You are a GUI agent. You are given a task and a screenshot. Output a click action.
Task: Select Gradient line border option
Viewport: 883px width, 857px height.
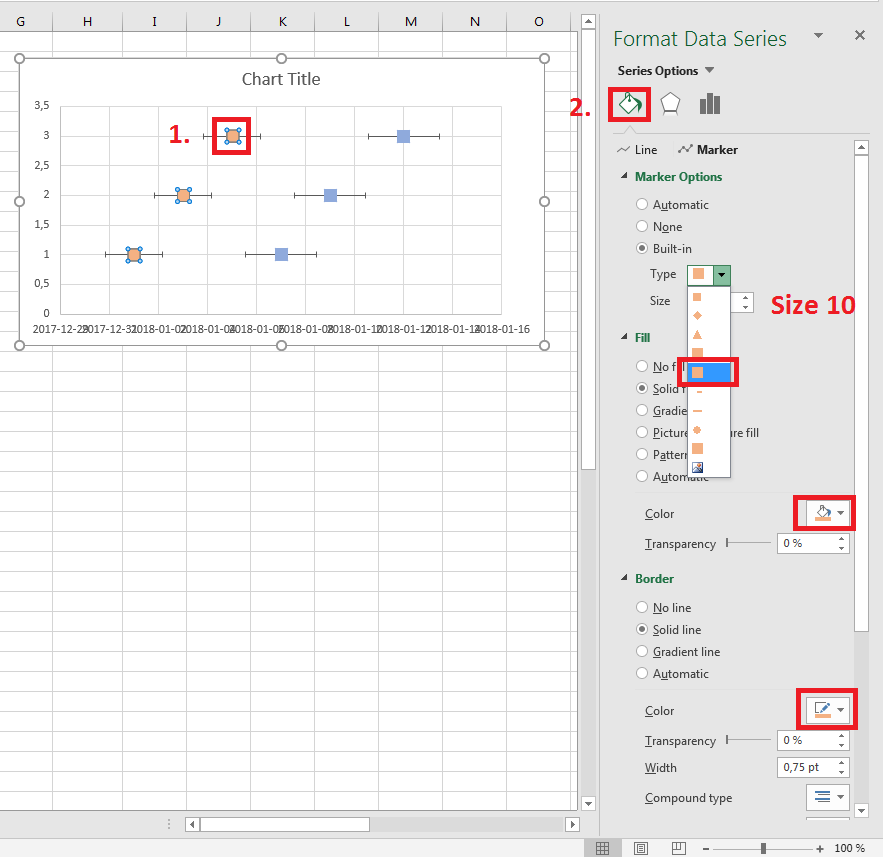[642, 651]
